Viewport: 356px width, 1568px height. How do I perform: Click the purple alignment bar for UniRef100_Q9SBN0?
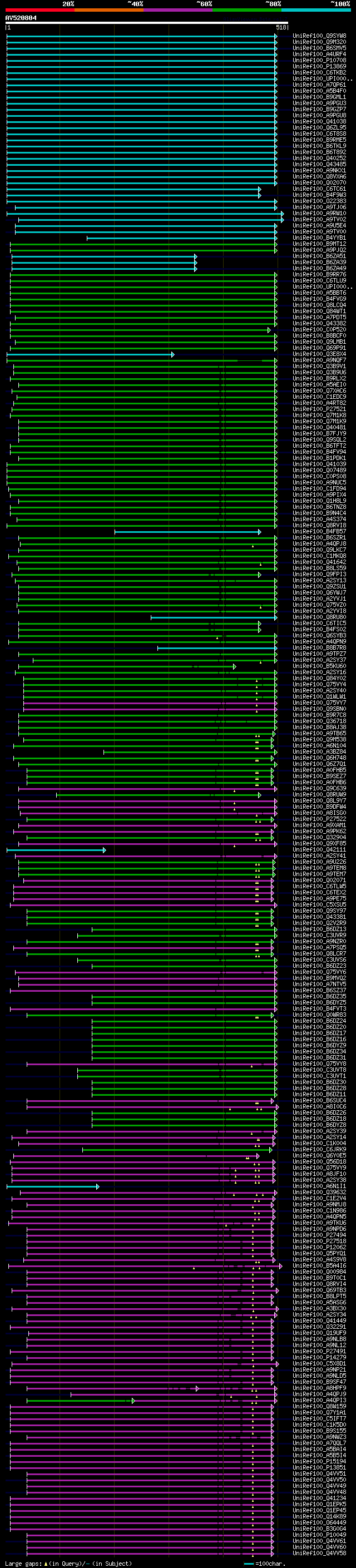(x=150, y=709)
